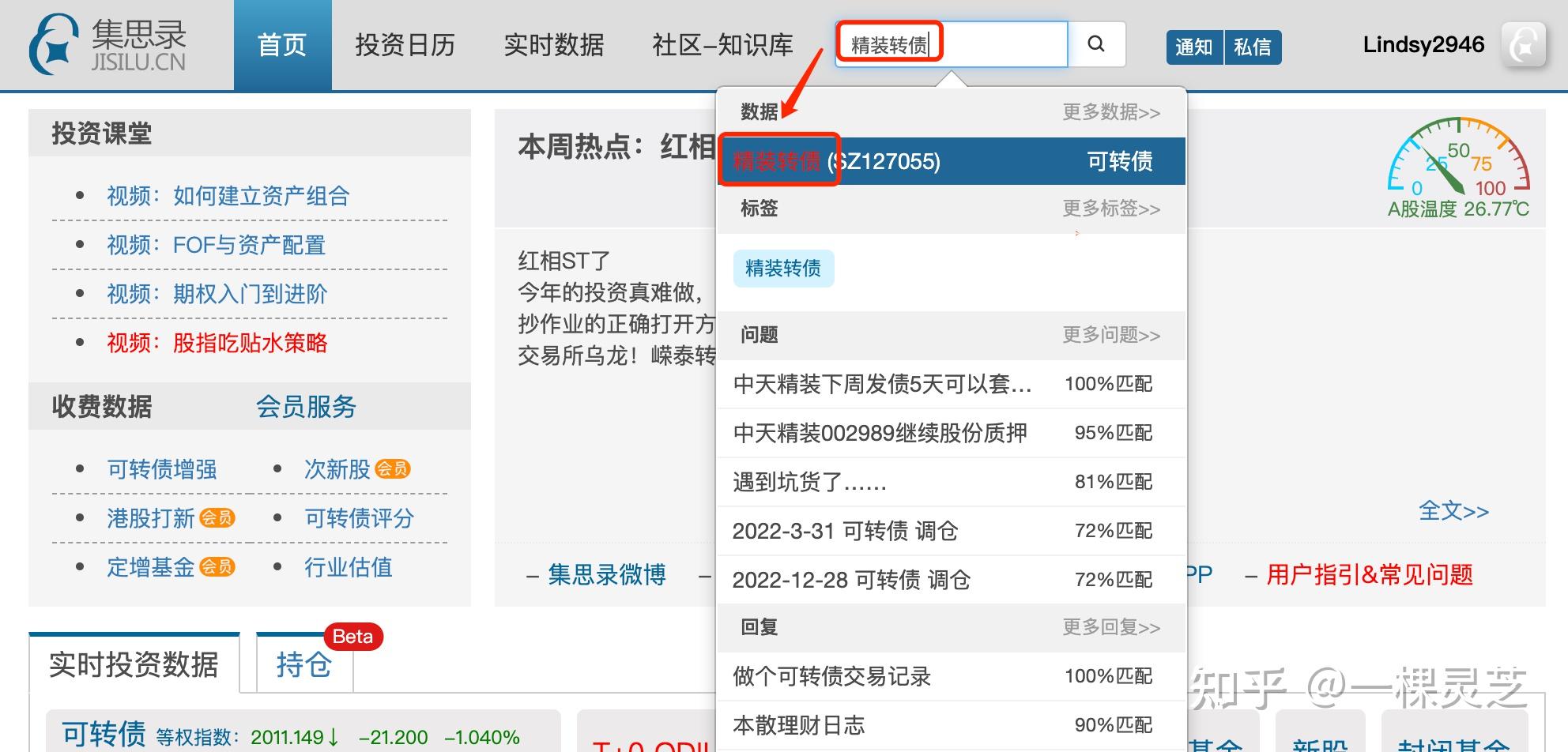
Task: Open 做个可转债交易记录 reply
Action: [x=952, y=676]
